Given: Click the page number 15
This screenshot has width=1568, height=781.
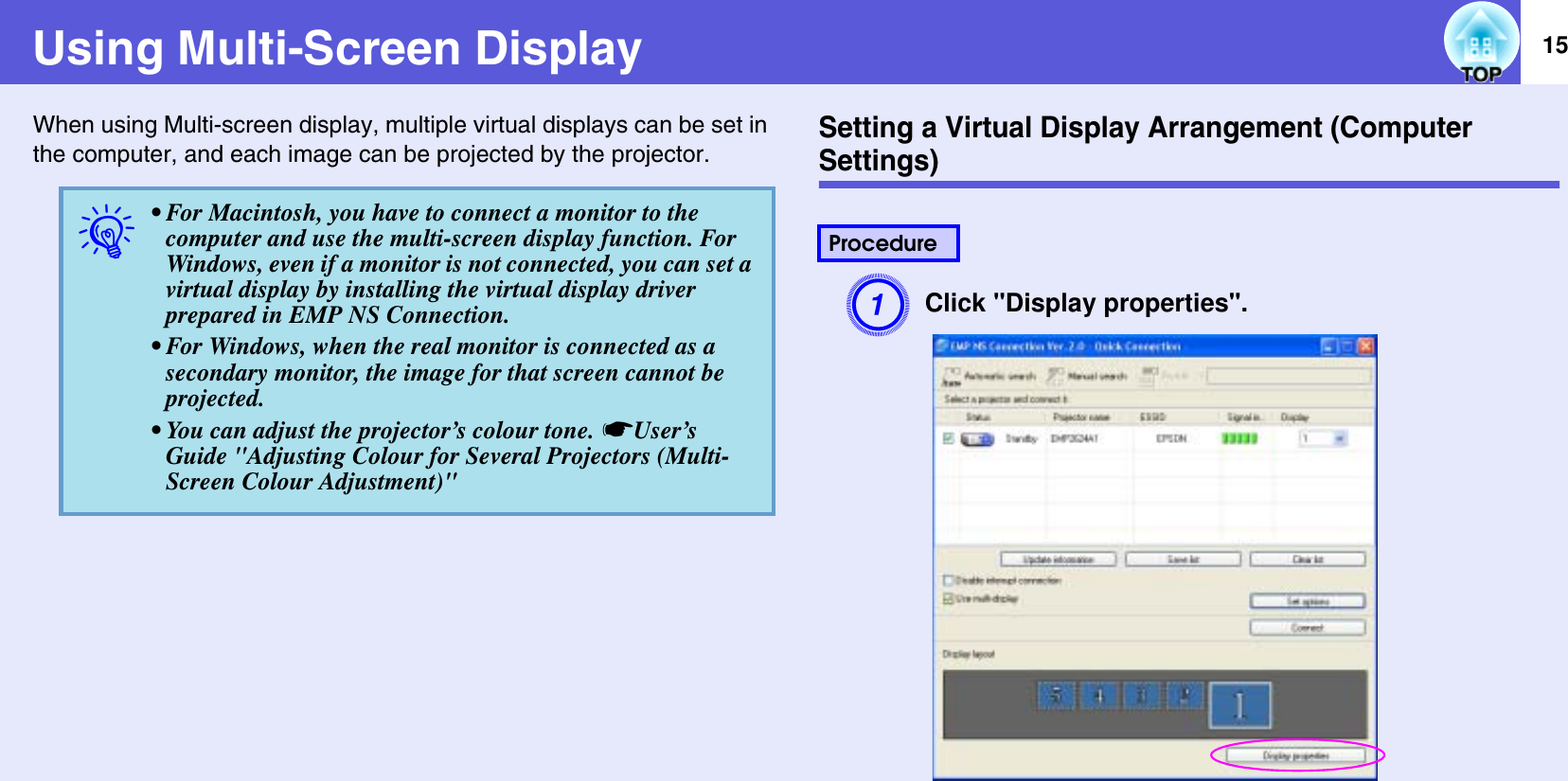Looking at the screenshot, I should pyautogui.click(x=1554, y=44).
